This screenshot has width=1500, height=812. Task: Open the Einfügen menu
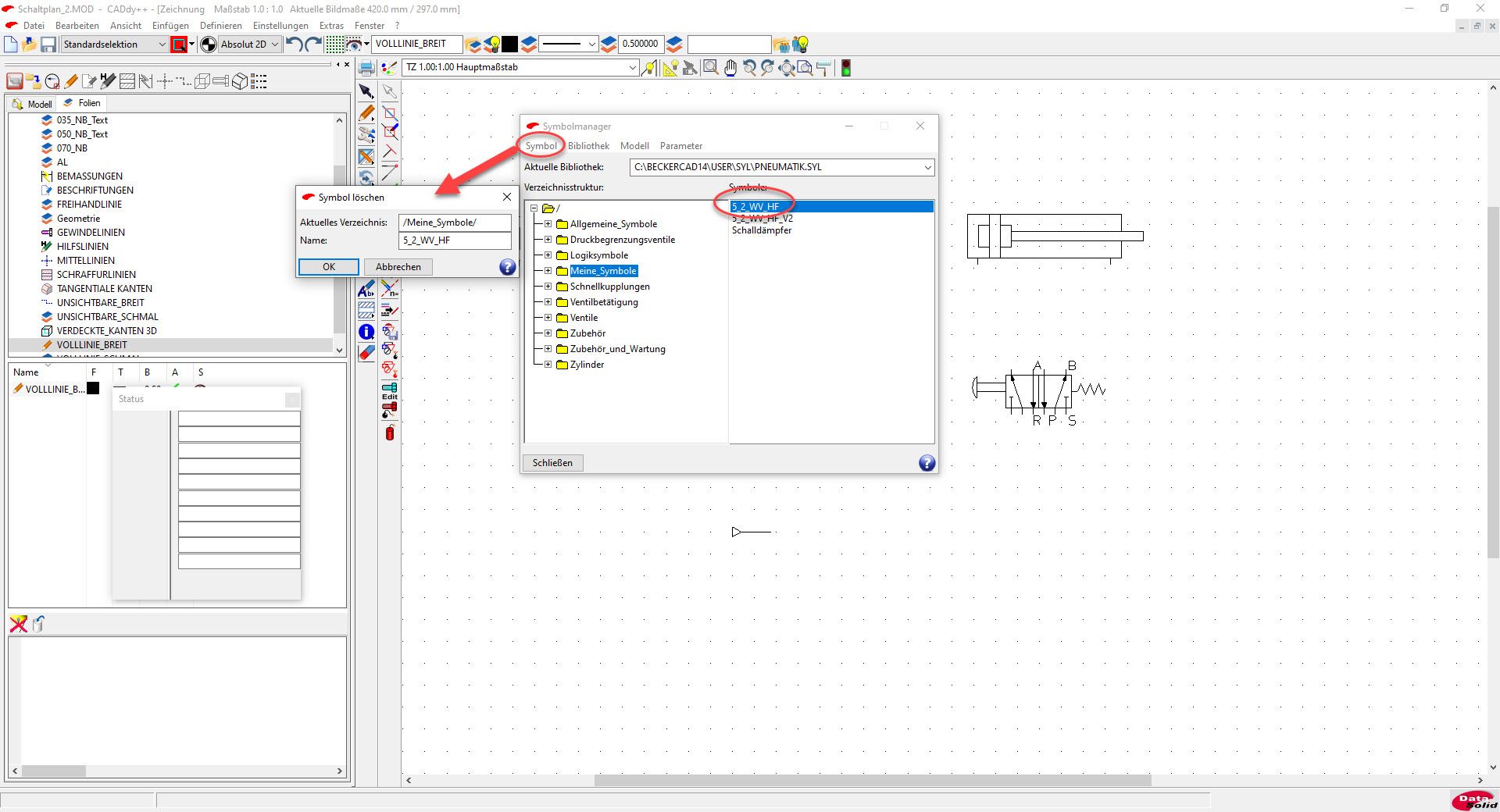170,26
